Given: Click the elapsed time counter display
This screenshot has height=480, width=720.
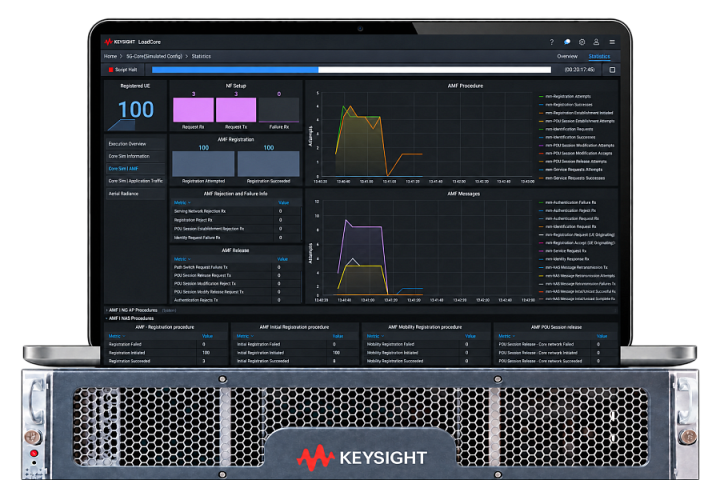Looking at the screenshot, I should coord(579,70).
